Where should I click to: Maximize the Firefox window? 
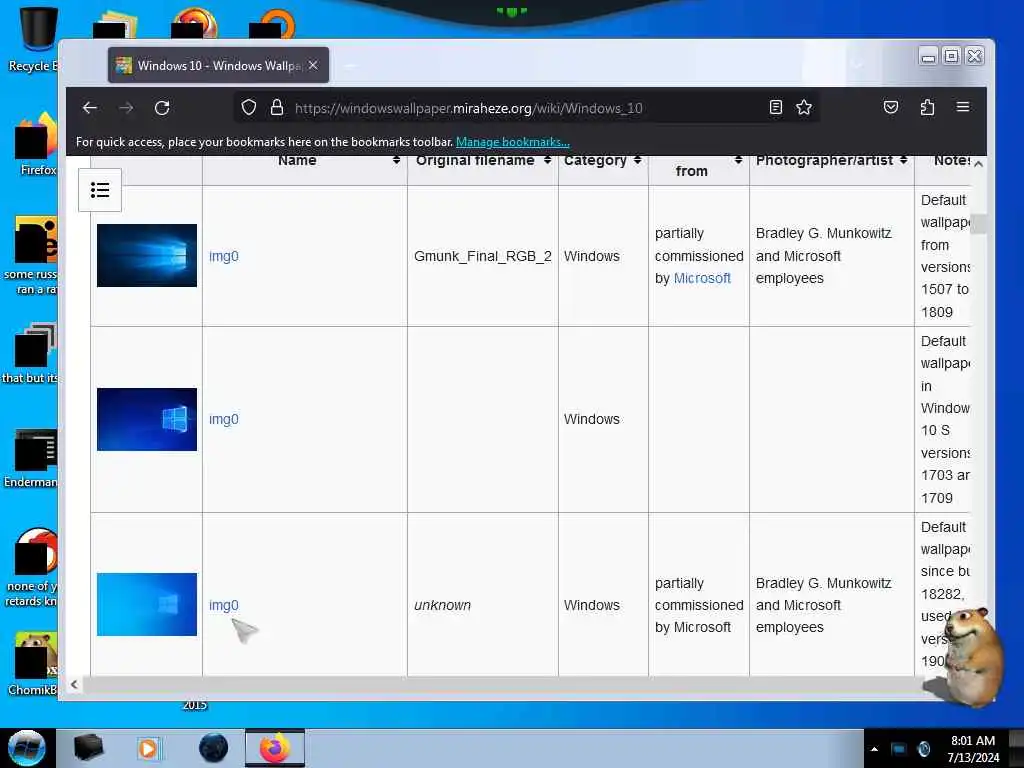click(x=952, y=57)
